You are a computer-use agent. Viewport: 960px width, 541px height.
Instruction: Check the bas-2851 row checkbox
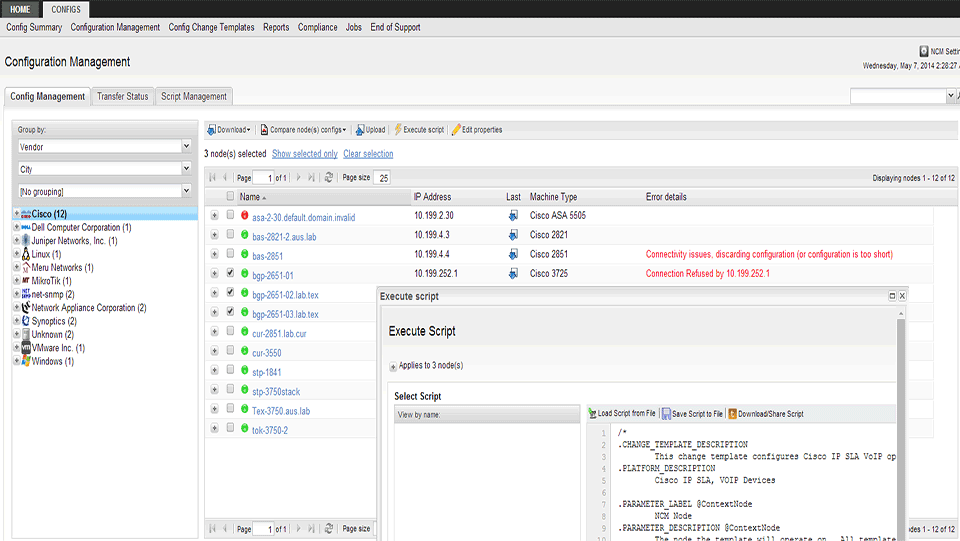tap(230, 253)
